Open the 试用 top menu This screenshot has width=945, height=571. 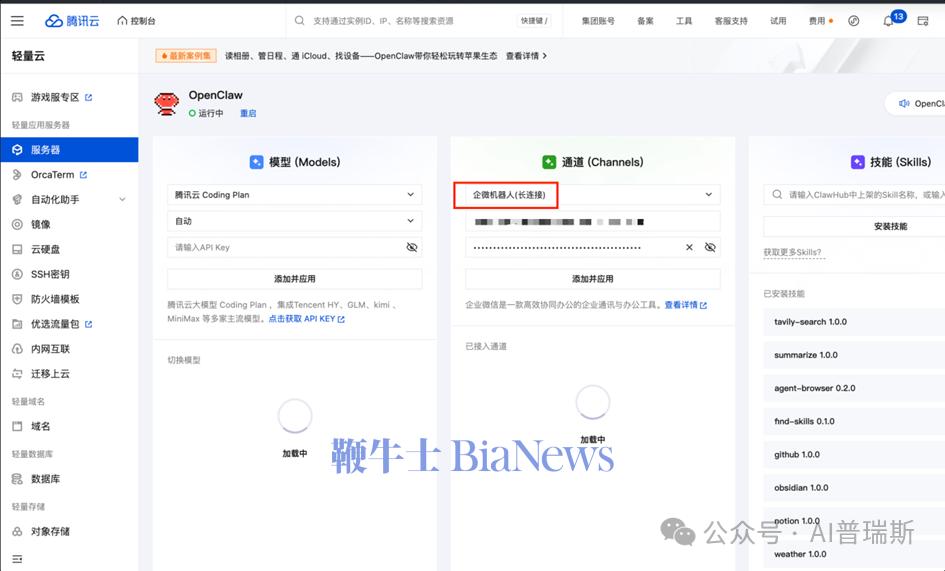click(778, 21)
